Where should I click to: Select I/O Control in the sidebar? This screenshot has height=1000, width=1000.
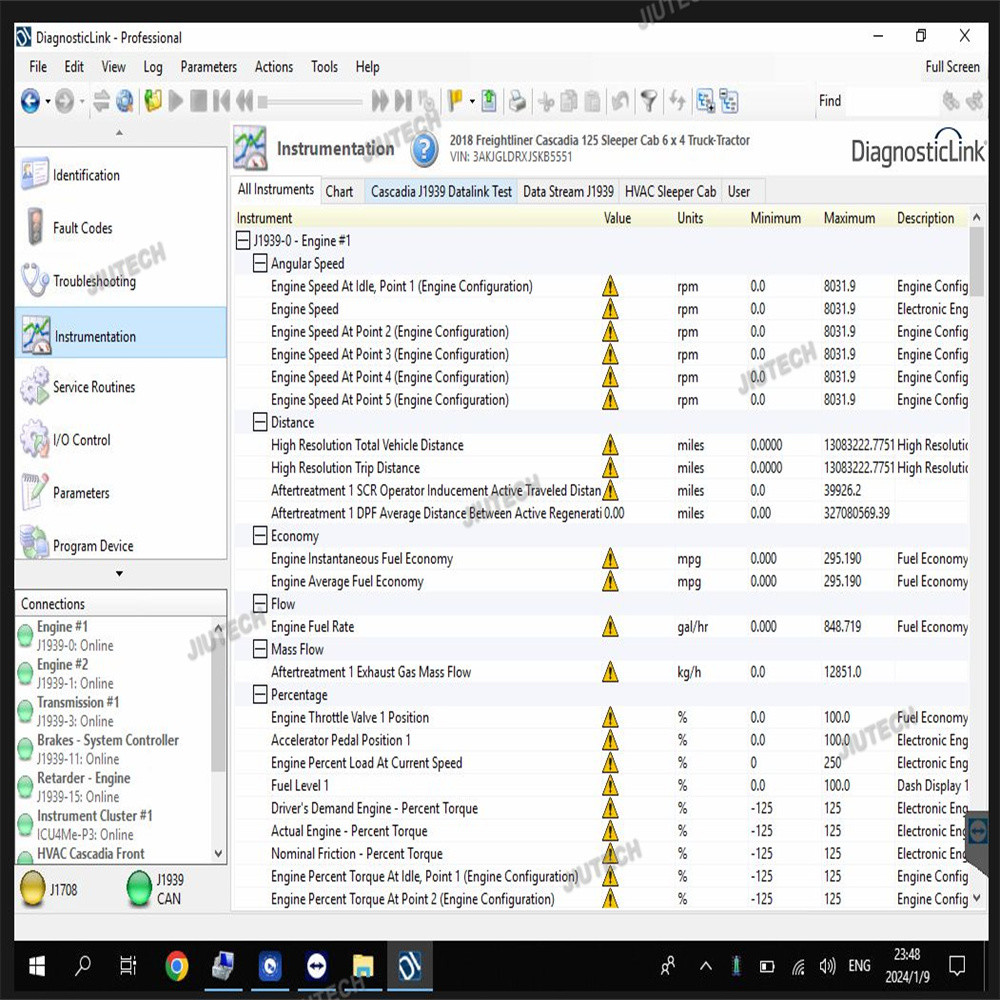pyautogui.click(x=81, y=440)
